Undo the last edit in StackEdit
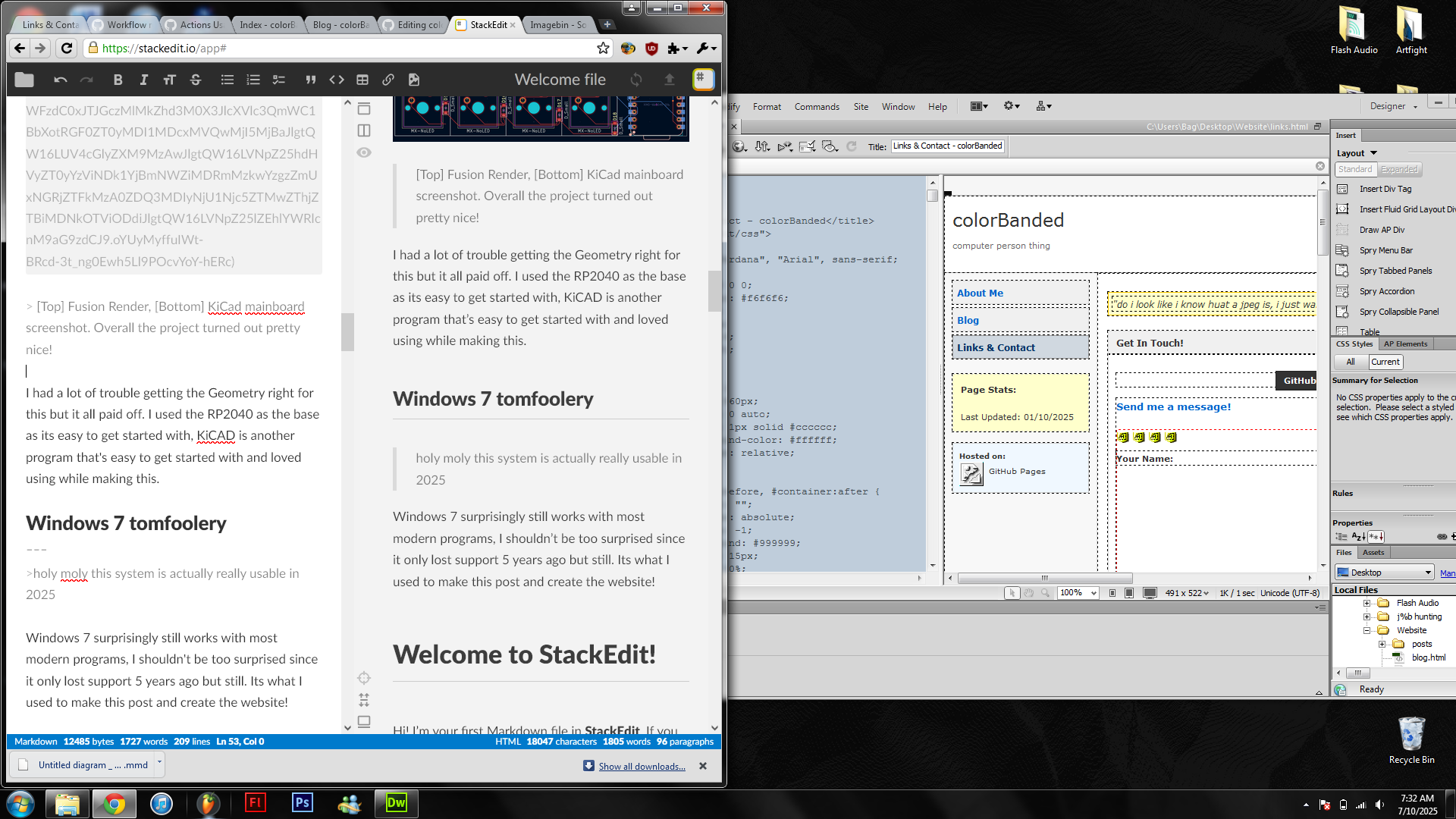The image size is (1456, 819). [61, 80]
